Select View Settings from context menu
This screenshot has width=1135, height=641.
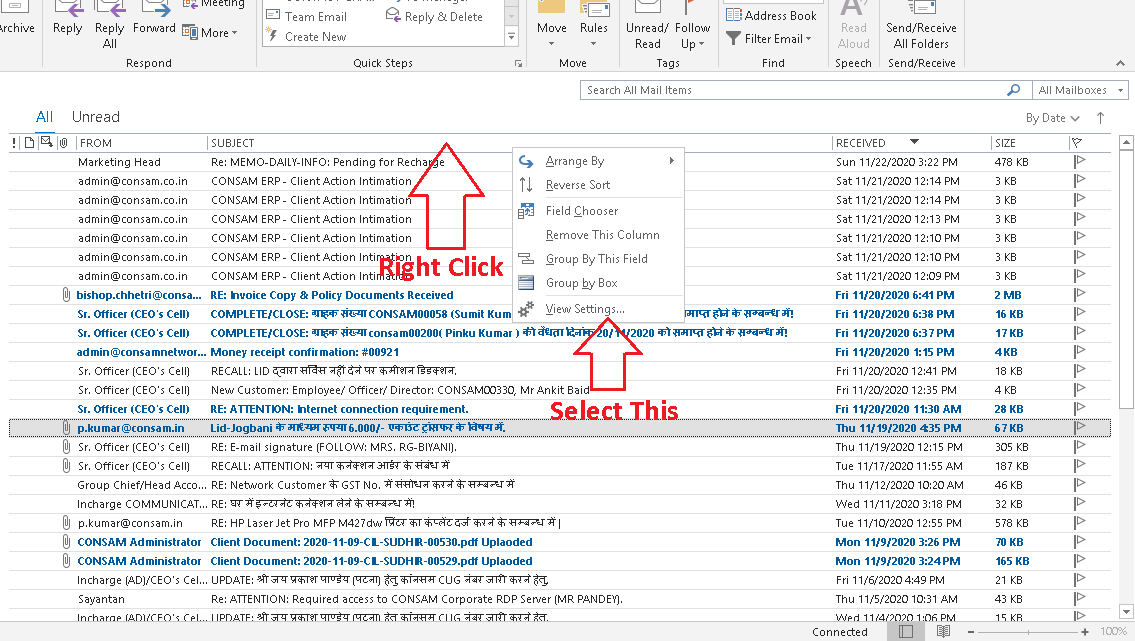point(585,309)
